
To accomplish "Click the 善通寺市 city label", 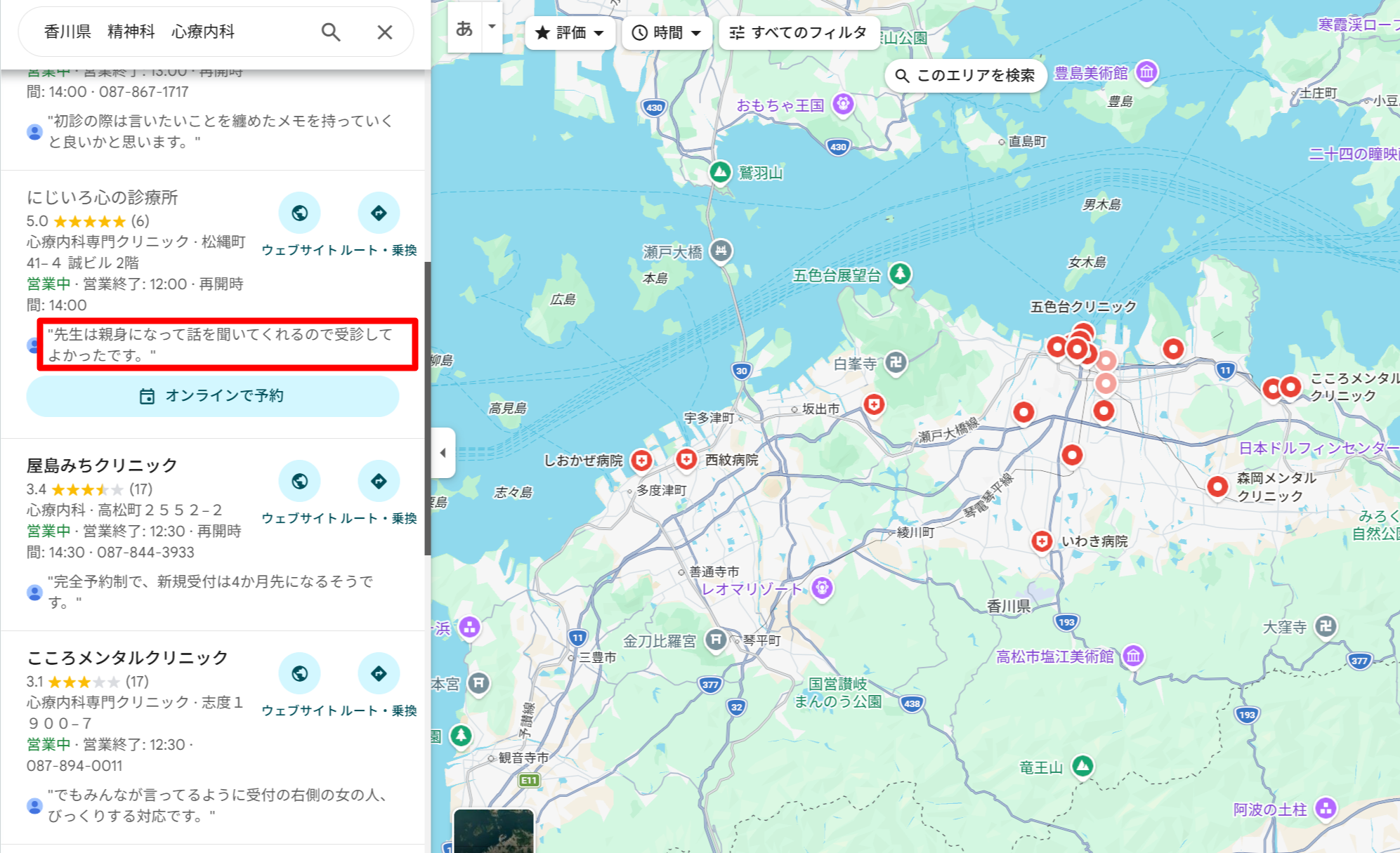I will (x=714, y=571).
